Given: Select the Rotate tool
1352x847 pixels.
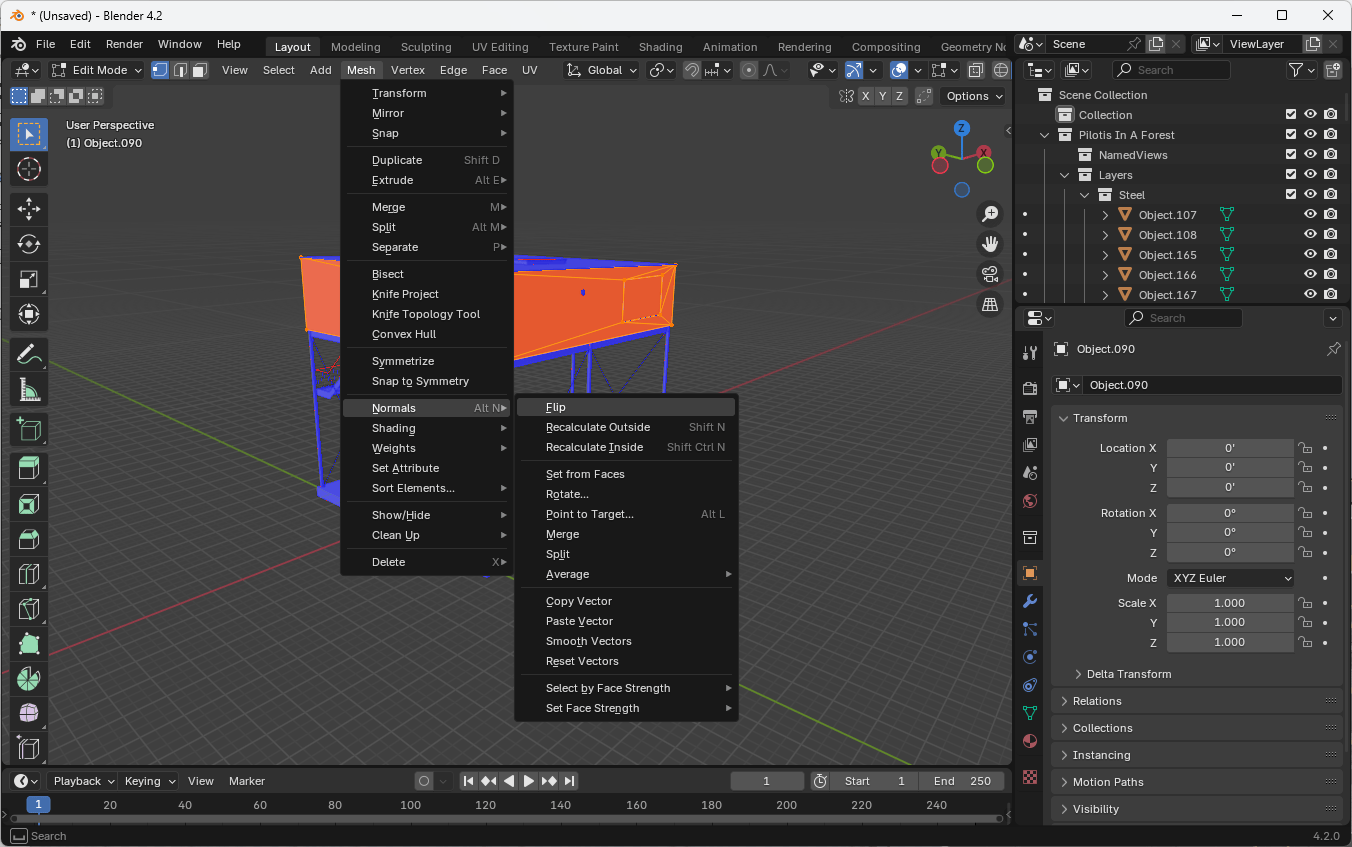Looking at the screenshot, I should [x=29, y=244].
